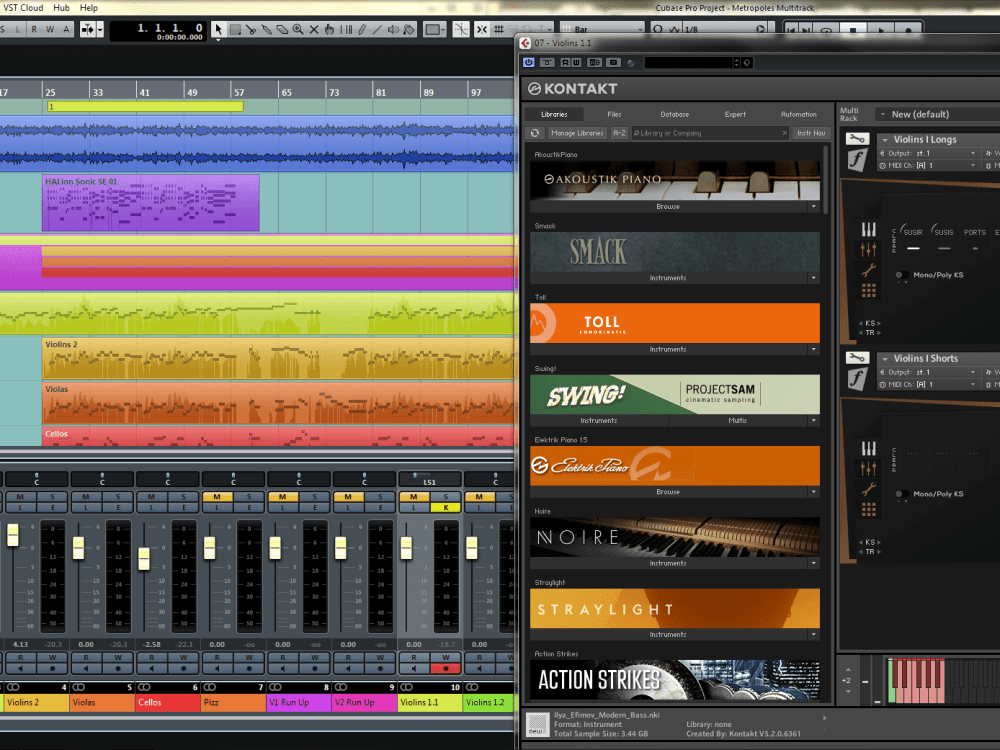Solo the Violas mixer channel
This screenshot has width=1000, height=750.
(x=118, y=497)
